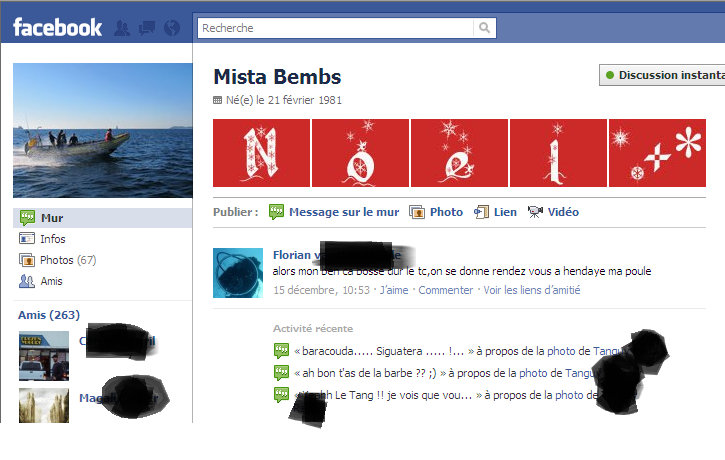
Task: Open messages icon in top bar
Action: [x=147, y=28]
